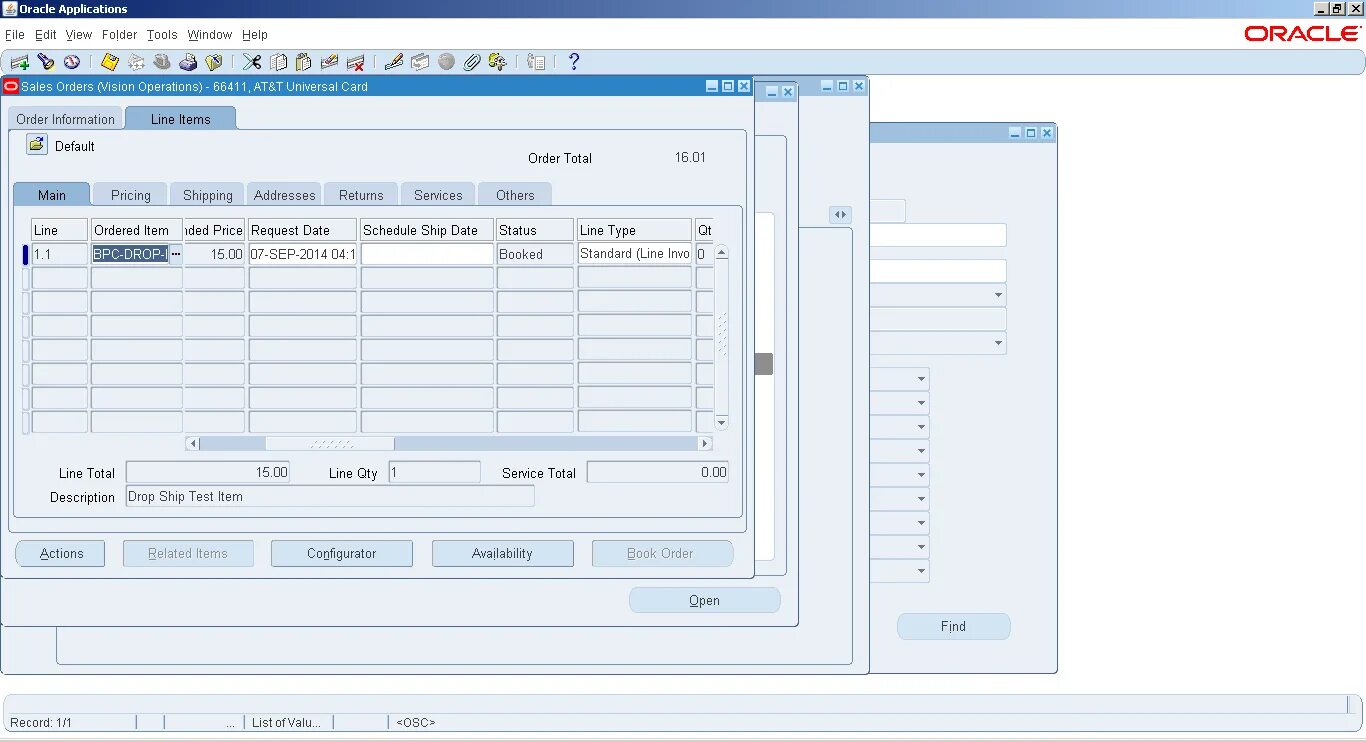Click the Book Order button
The image size is (1366, 742).
(662, 553)
